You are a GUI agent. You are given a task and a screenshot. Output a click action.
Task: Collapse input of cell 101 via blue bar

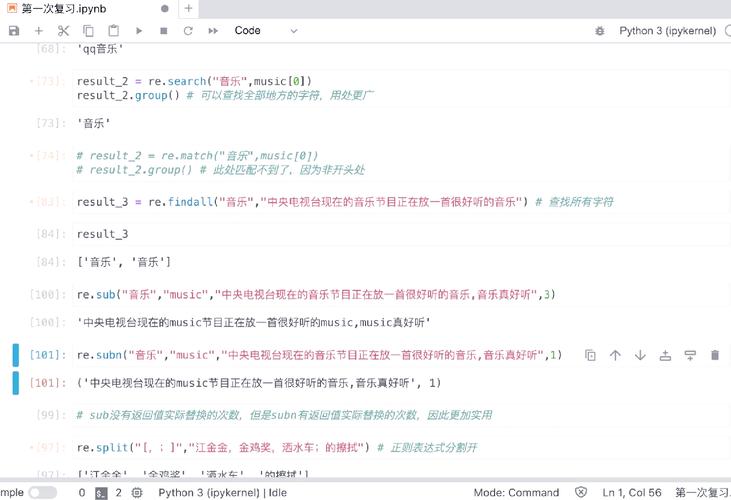[16, 355]
